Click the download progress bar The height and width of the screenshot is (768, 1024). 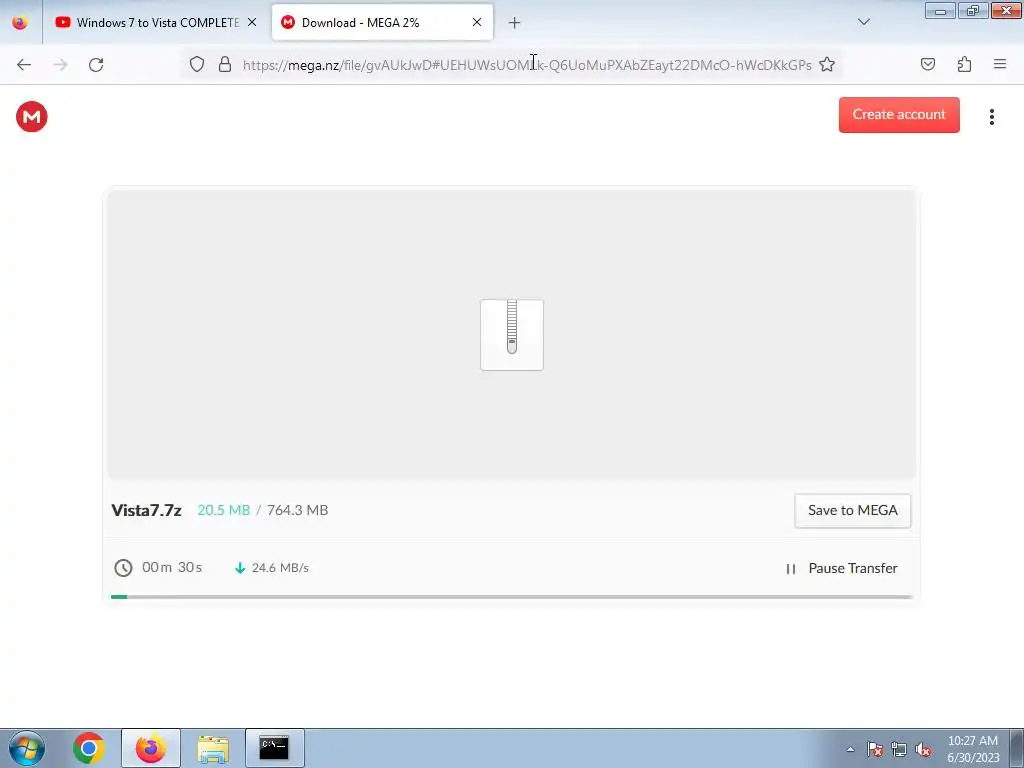pyautogui.click(x=511, y=596)
